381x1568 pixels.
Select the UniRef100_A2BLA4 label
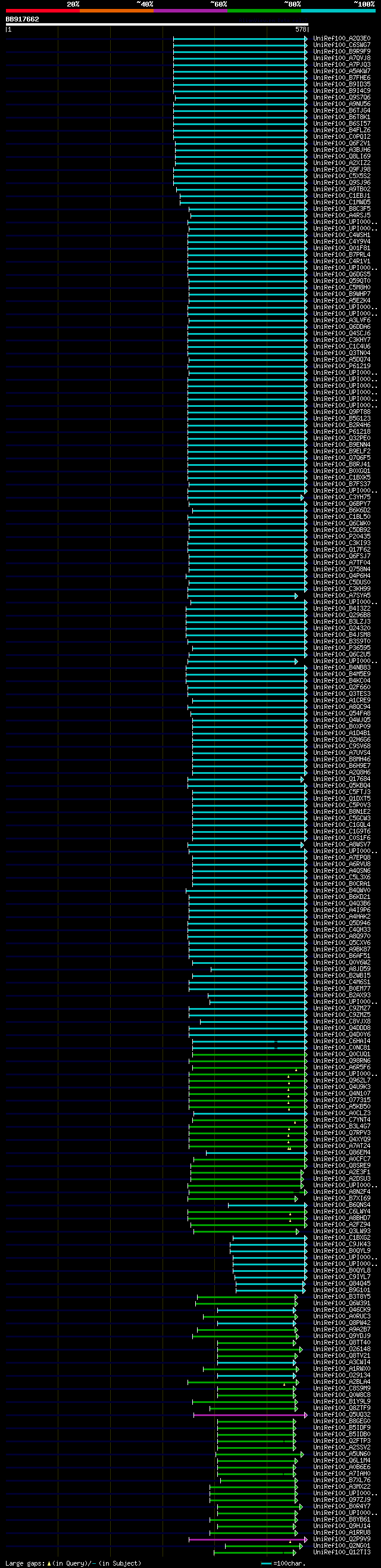[342, 1382]
